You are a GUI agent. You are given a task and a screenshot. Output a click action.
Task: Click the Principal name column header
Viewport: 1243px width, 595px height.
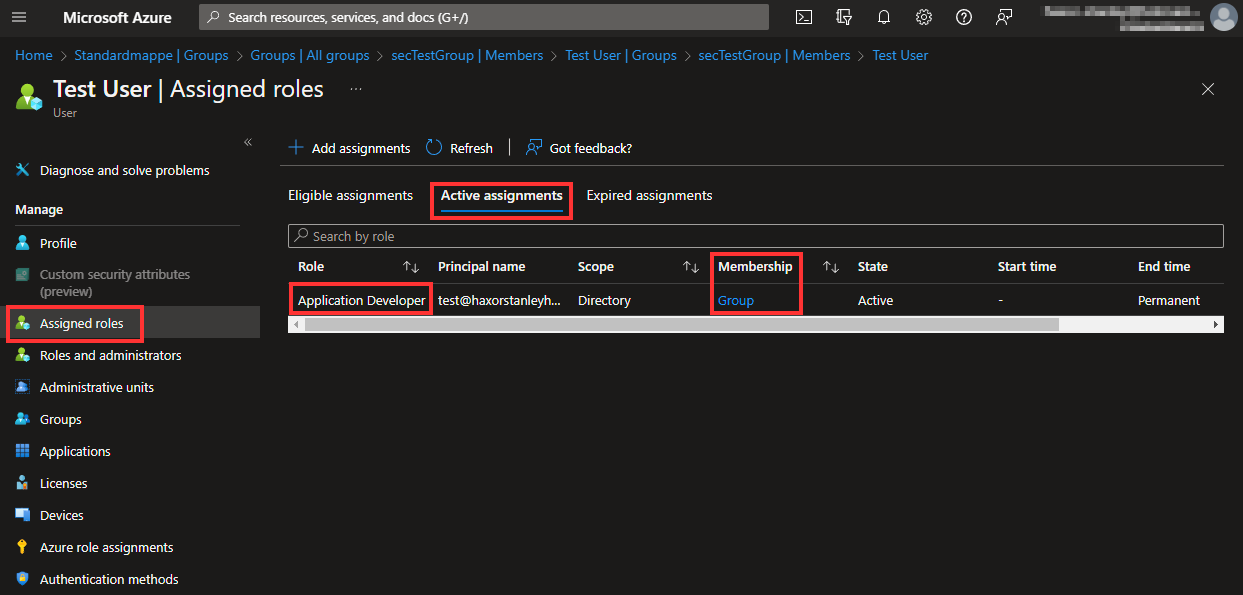click(481, 267)
